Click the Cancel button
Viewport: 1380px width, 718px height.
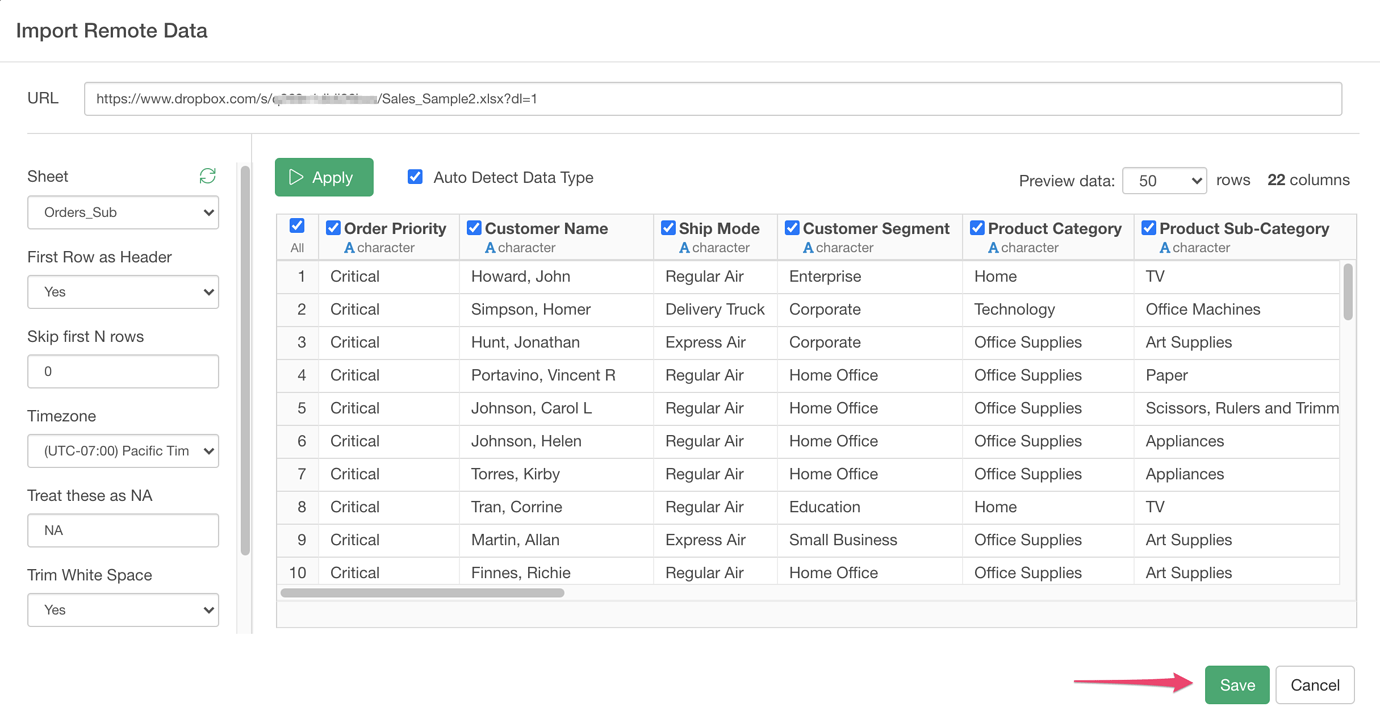(1315, 685)
